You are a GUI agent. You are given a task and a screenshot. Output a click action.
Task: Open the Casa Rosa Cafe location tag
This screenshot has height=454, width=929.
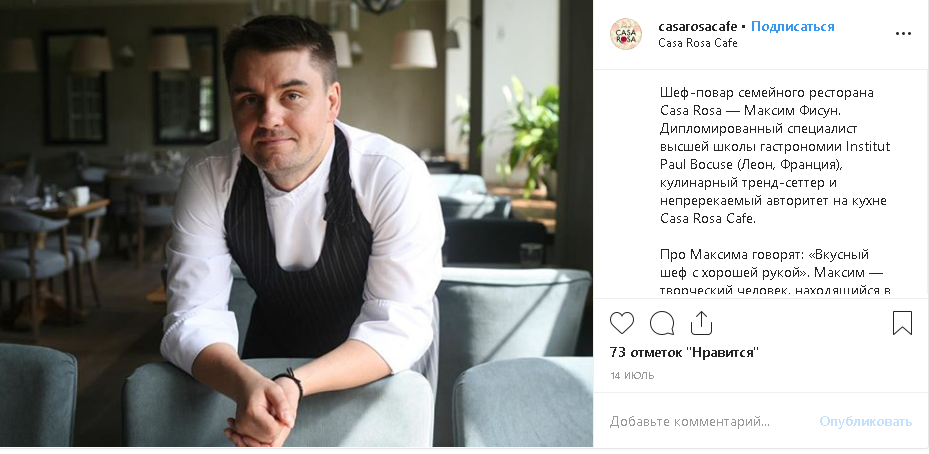(697, 43)
